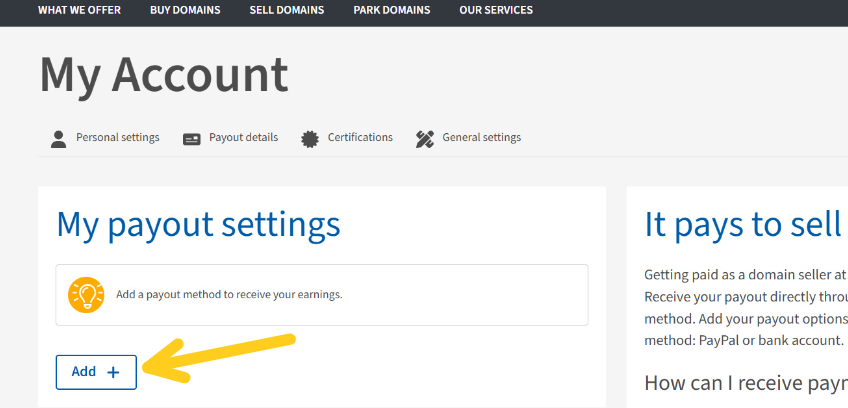Viewport: 848px width, 408px height.
Task: Click the My payout settings heading
Action: tap(198, 225)
